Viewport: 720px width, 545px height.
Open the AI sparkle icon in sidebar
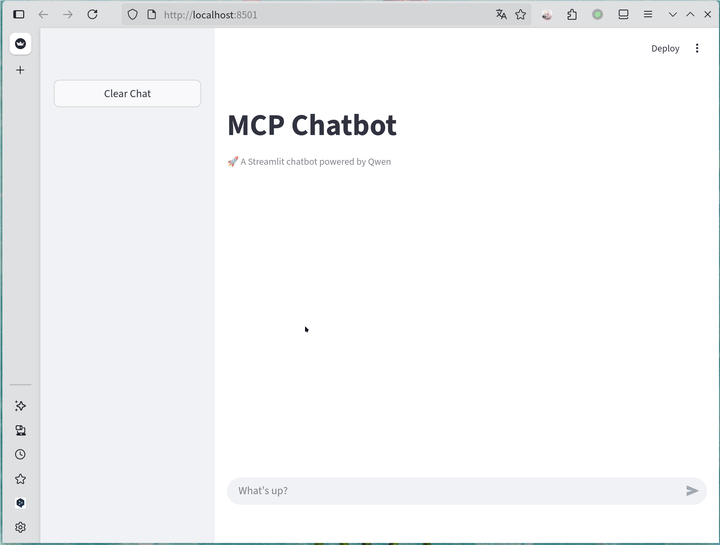[20, 406]
